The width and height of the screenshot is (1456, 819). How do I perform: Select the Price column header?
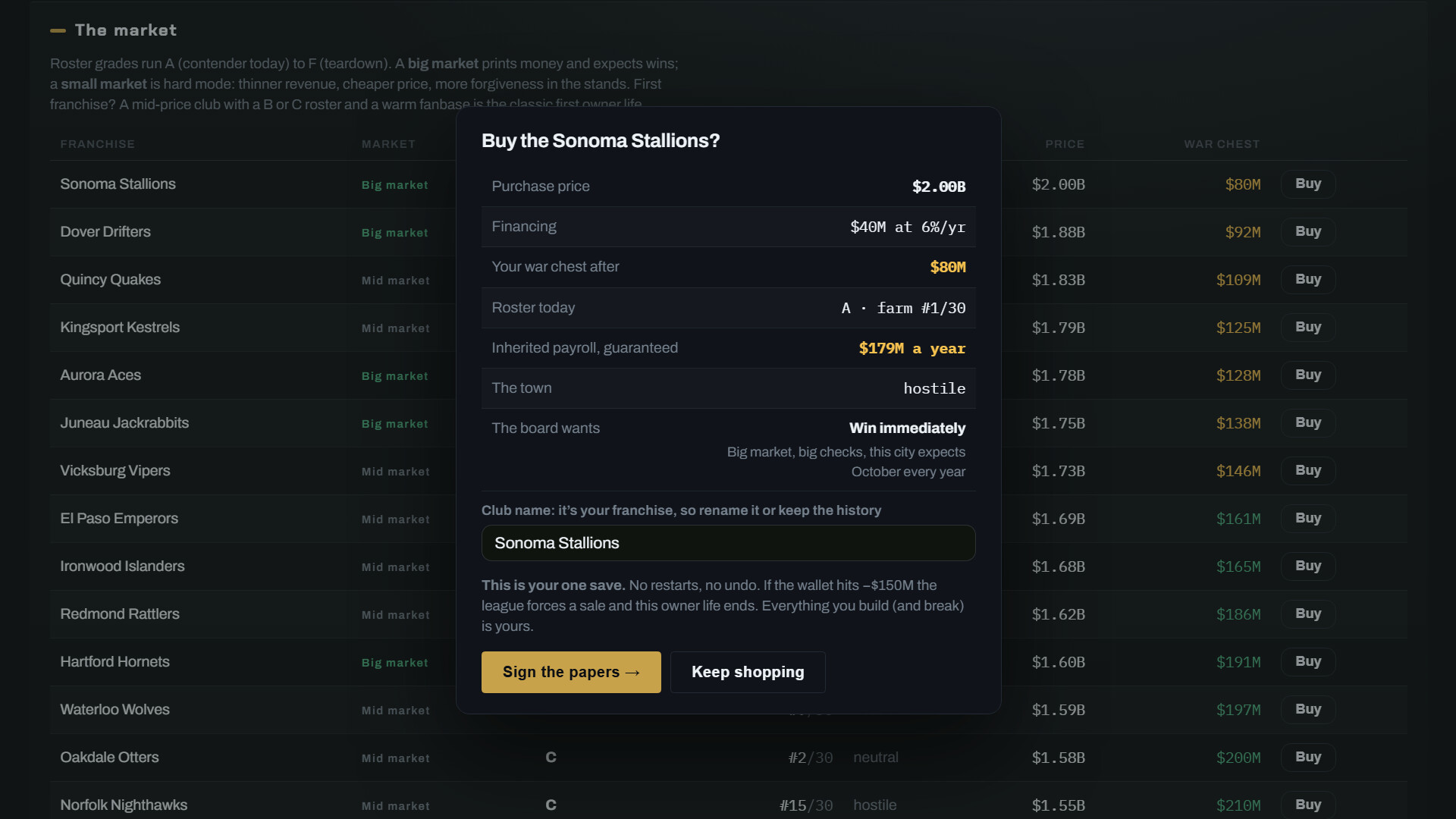tap(1065, 144)
